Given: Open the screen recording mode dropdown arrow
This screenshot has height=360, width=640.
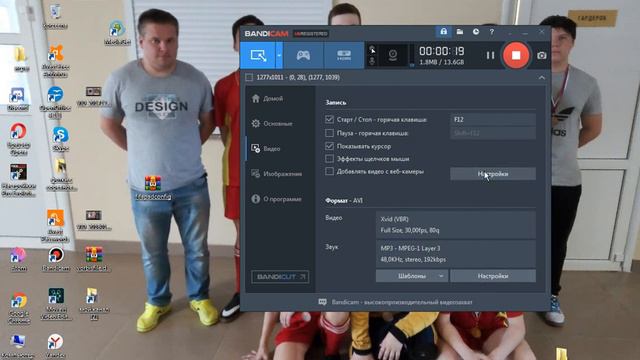Looking at the screenshot, I should [280, 55].
